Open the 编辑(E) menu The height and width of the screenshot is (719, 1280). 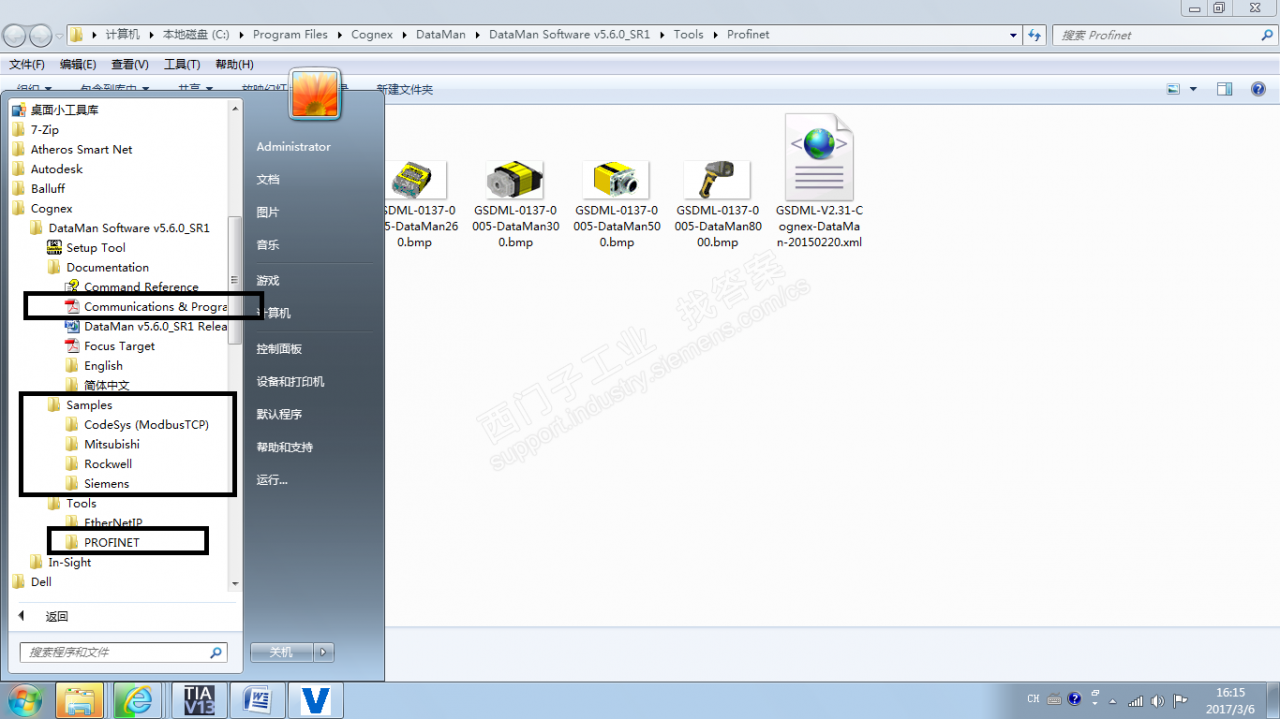tap(78, 64)
